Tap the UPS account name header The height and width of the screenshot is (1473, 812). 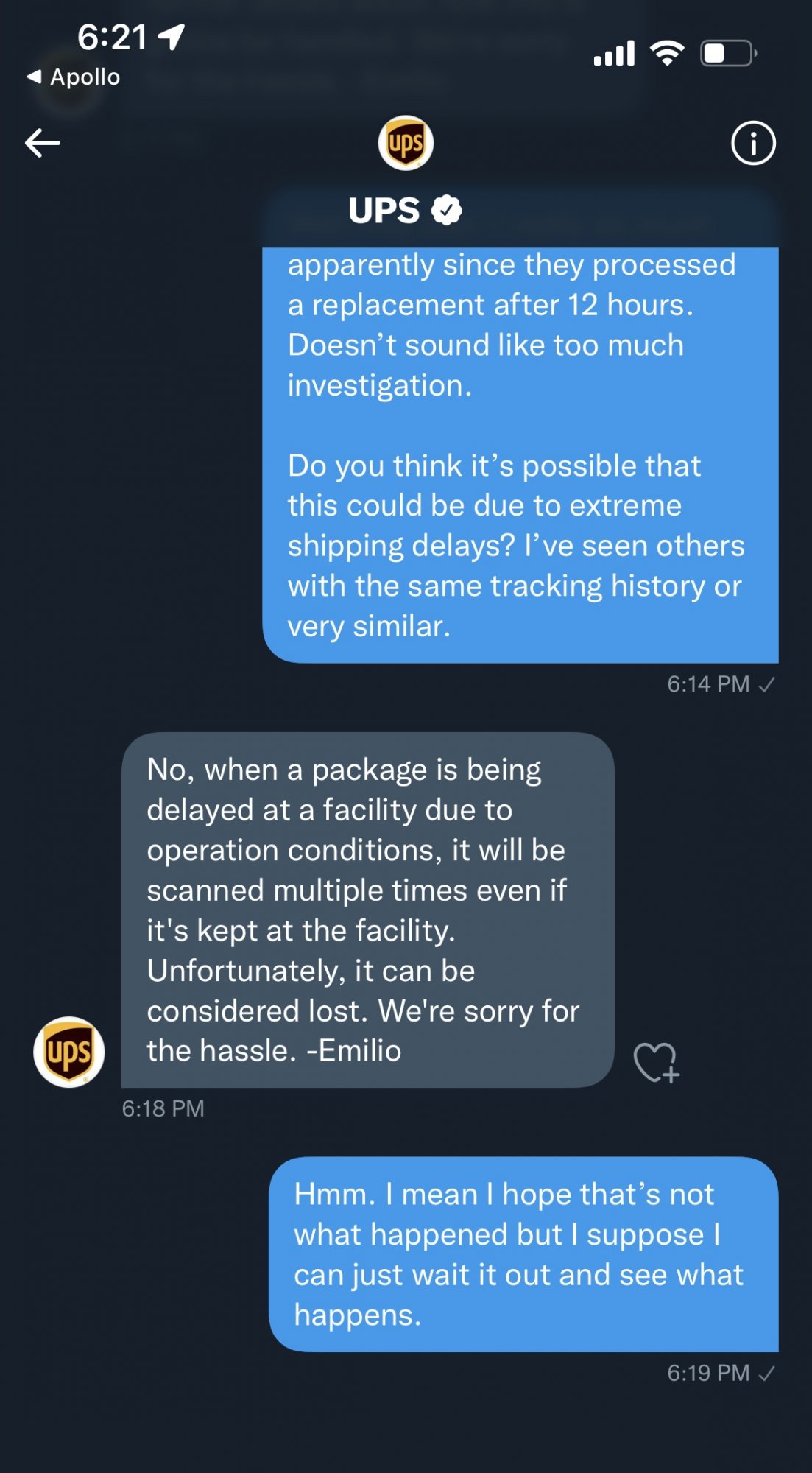point(384,211)
